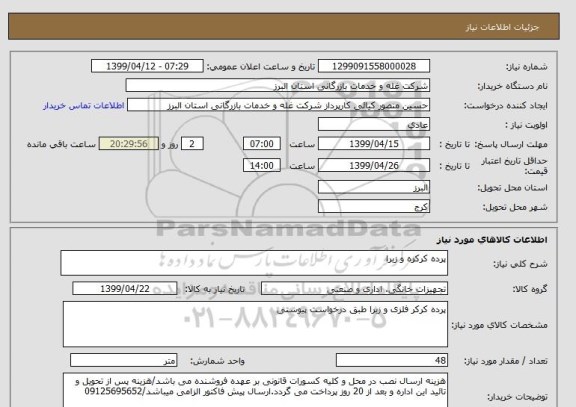Click the label نام دستگاه خریدار
The height and width of the screenshot is (407, 576).
point(512,86)
